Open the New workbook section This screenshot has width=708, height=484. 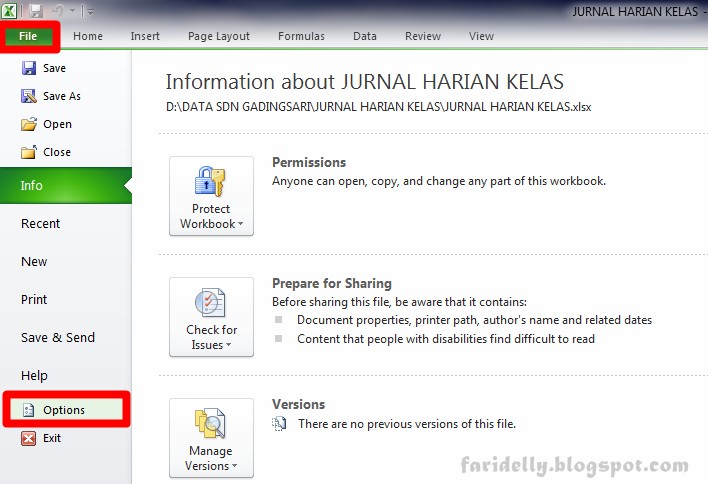(x=34, y=261)
